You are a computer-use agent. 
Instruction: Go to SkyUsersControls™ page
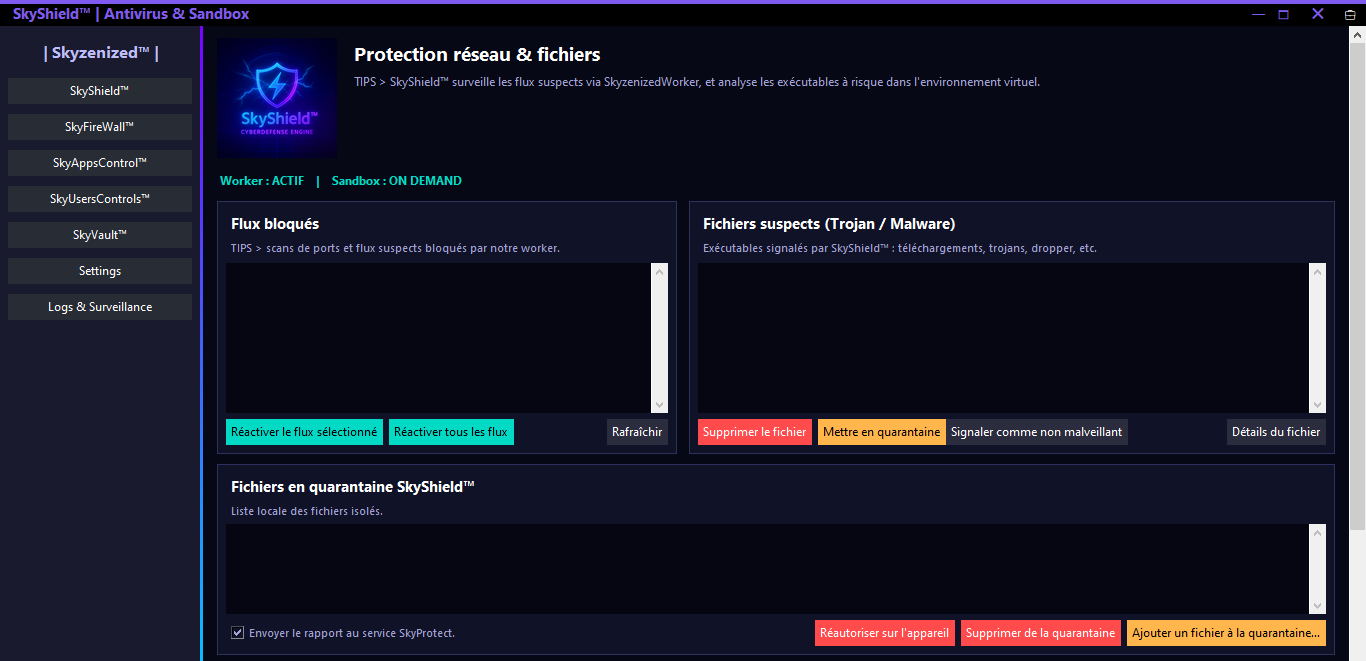click(x=100, y=199)
